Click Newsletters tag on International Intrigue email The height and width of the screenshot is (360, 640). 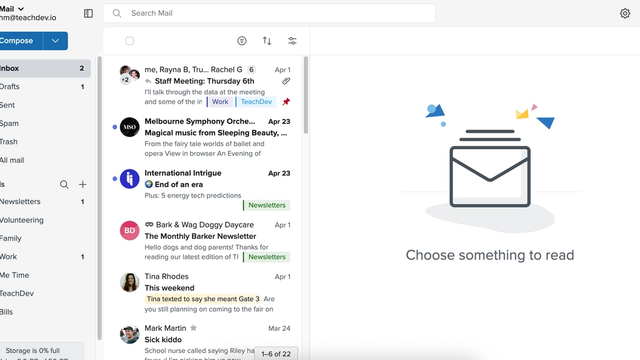[267, 205]
